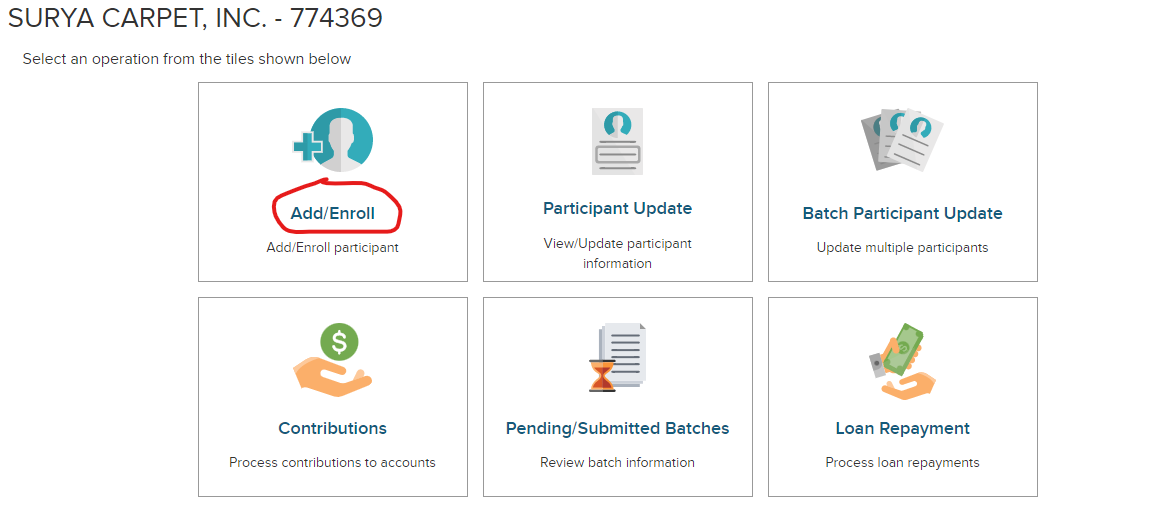1175x512 pixels.
Task: Open the Pending/Submitted Batches link
Action: point(617,428)
